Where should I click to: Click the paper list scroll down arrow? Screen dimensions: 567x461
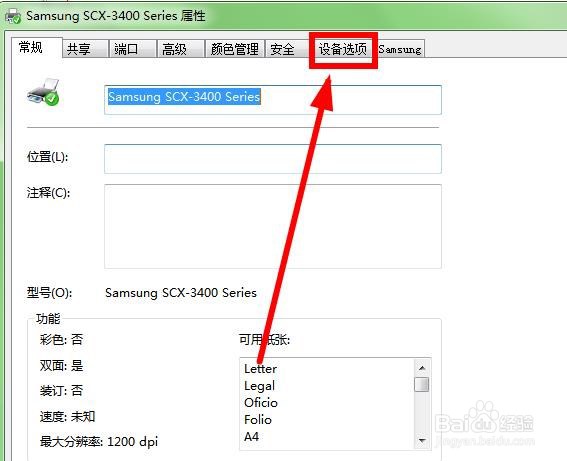[x=422, y=440]
